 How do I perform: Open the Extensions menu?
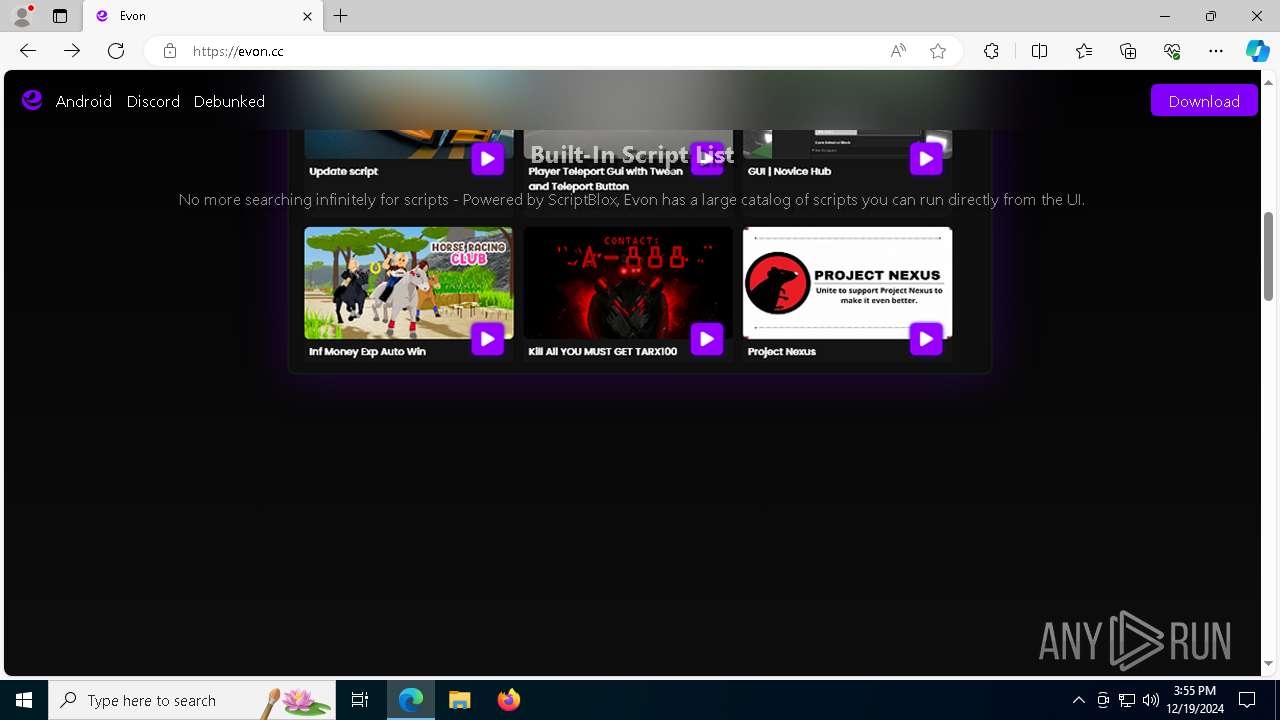991,51
